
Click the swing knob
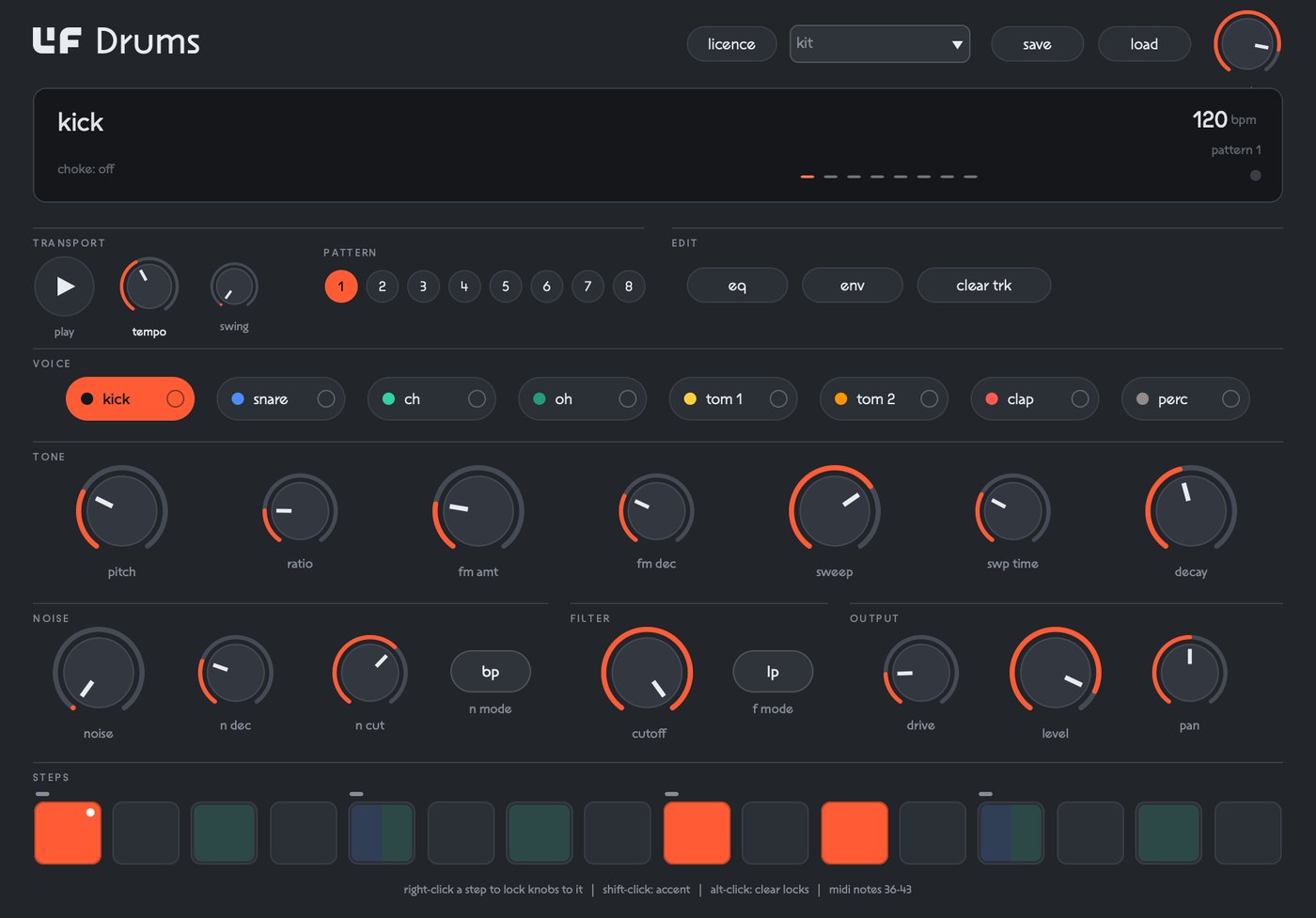[x=234, y=287]
